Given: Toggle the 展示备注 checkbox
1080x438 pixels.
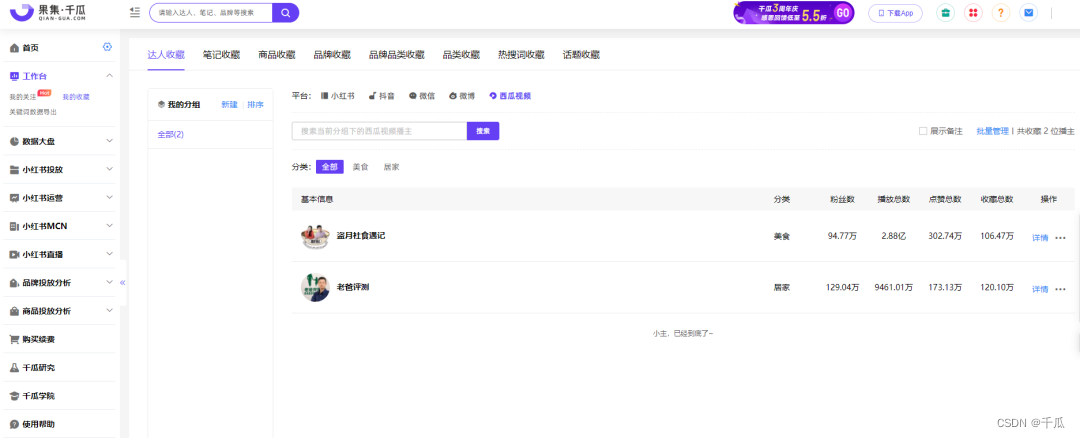Looking at the screenshot, I should coord(923,131).
